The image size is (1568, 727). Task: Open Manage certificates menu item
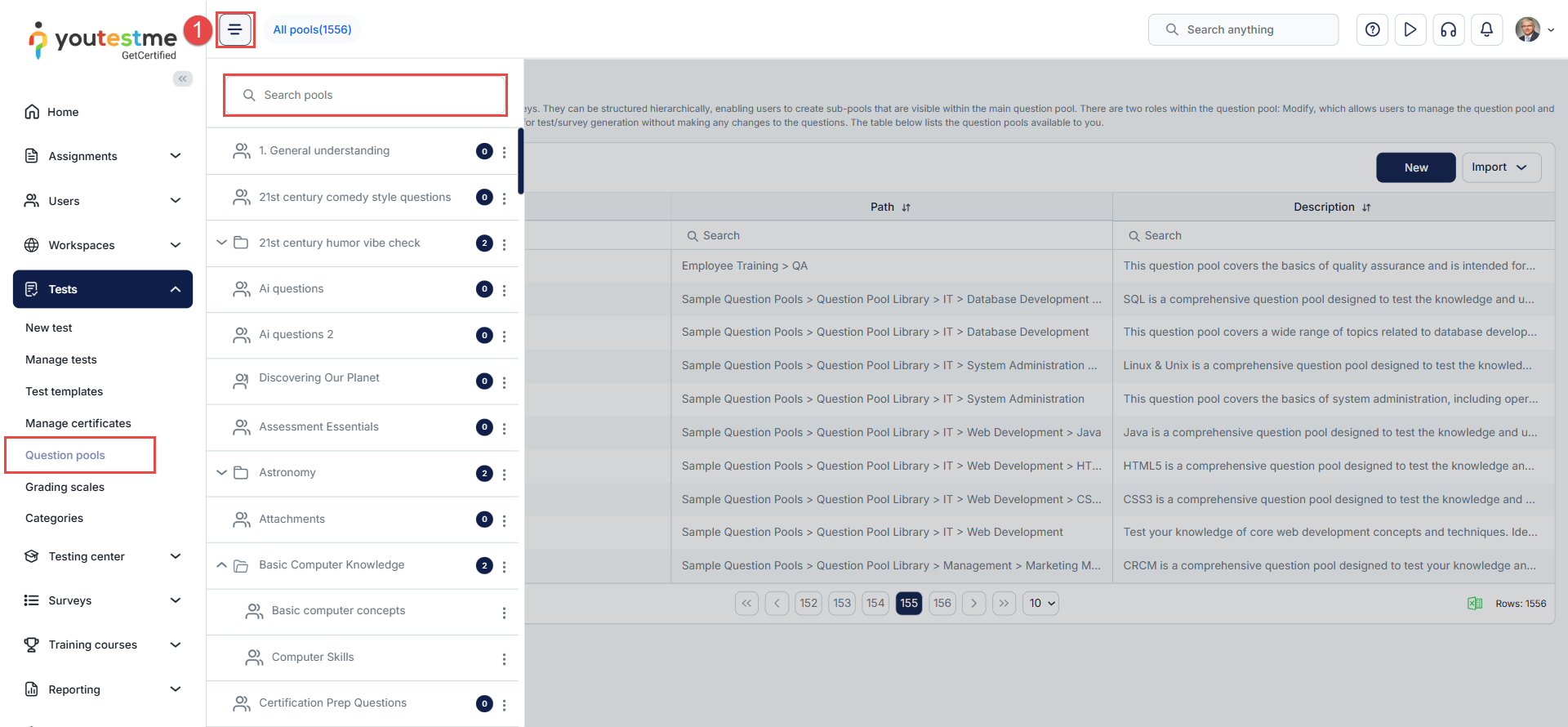pos(78,423)
